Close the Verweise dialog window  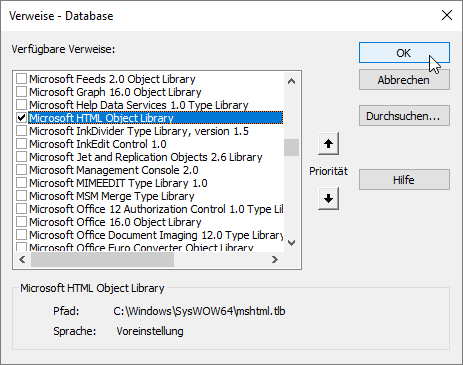point(447,15)
